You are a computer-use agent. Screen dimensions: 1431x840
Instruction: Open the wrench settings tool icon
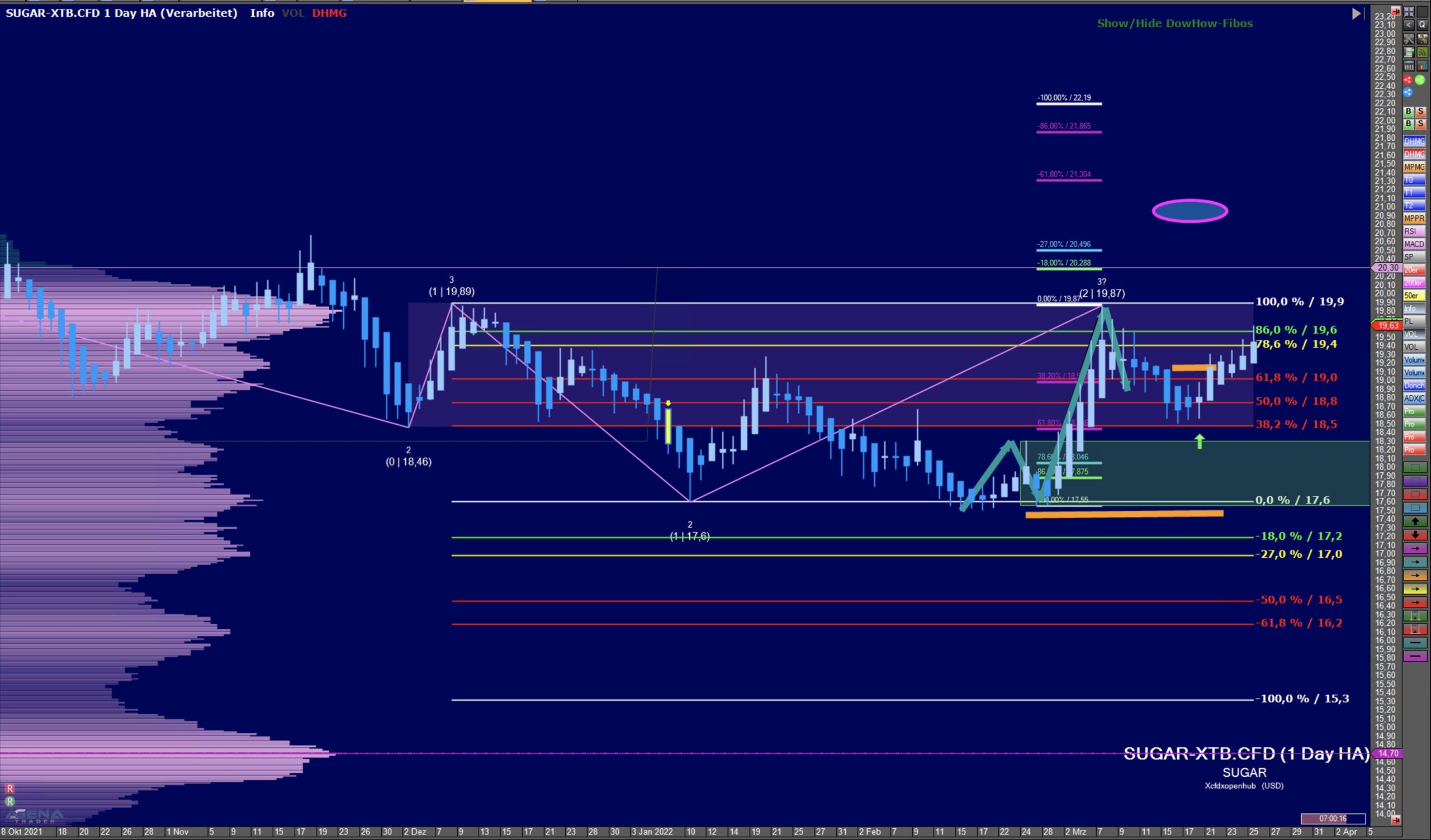[x=1409, y=39]
